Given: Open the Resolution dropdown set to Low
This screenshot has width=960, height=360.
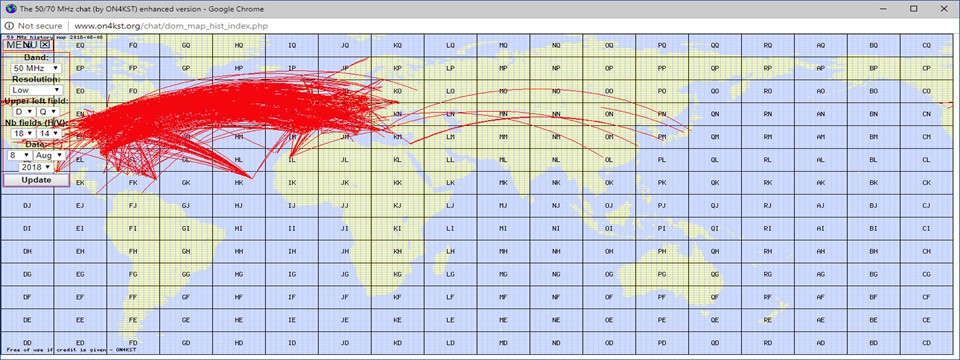Looking at the screenshot, I should [x=36, y=90].
